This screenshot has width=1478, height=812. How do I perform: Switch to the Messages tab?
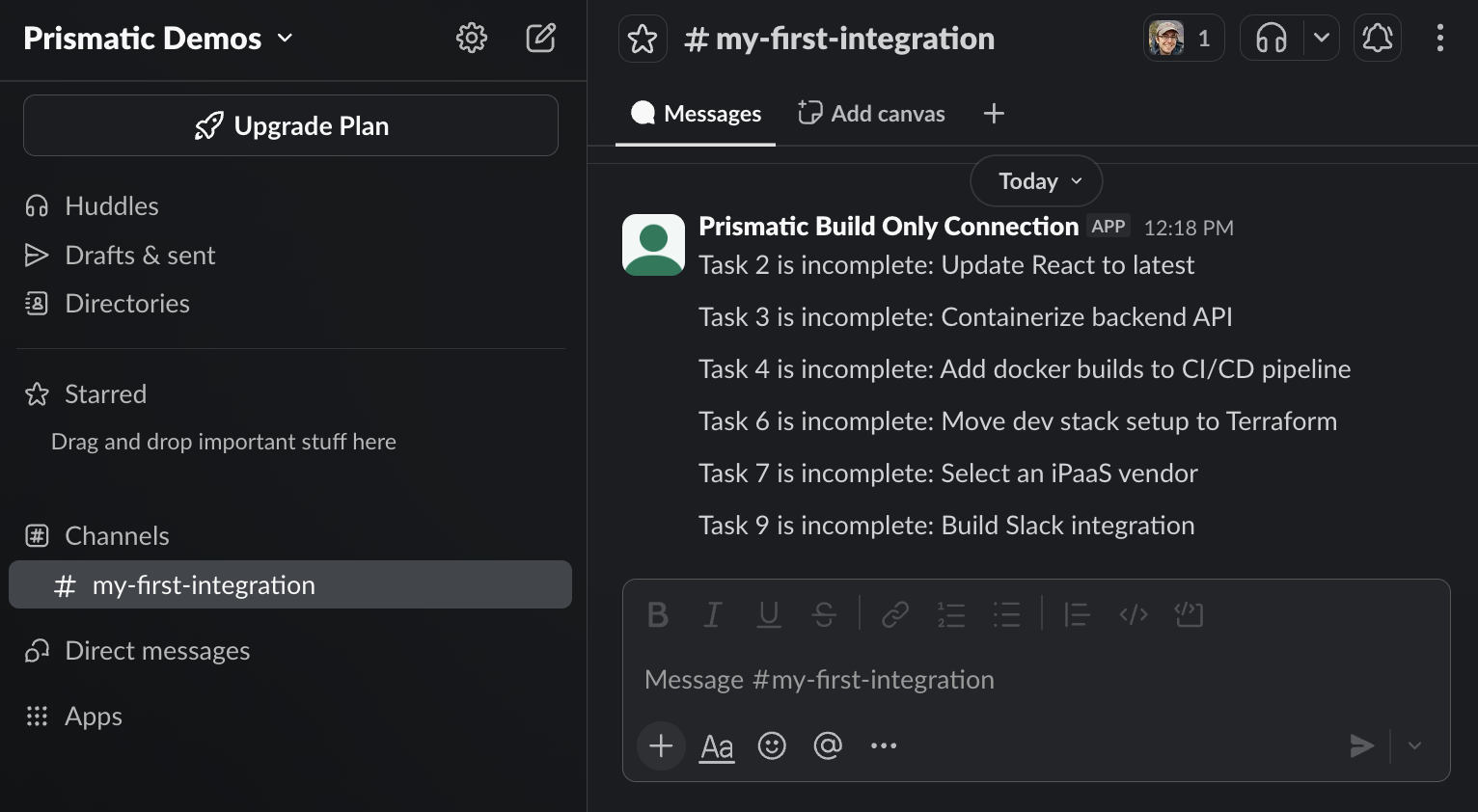click(696, 114)
